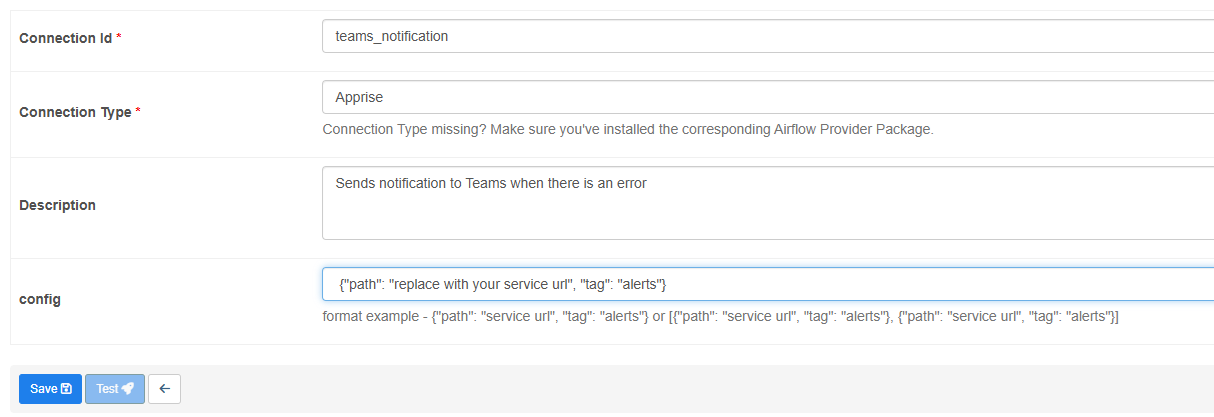Click the red asterisk beside Connection Id
The width and height of the screenshot is (1214, 417).
[119, 37]
